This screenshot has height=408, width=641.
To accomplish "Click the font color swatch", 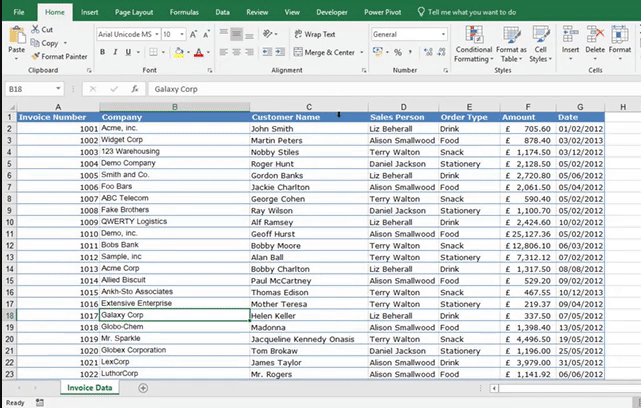I will (199, 52).
